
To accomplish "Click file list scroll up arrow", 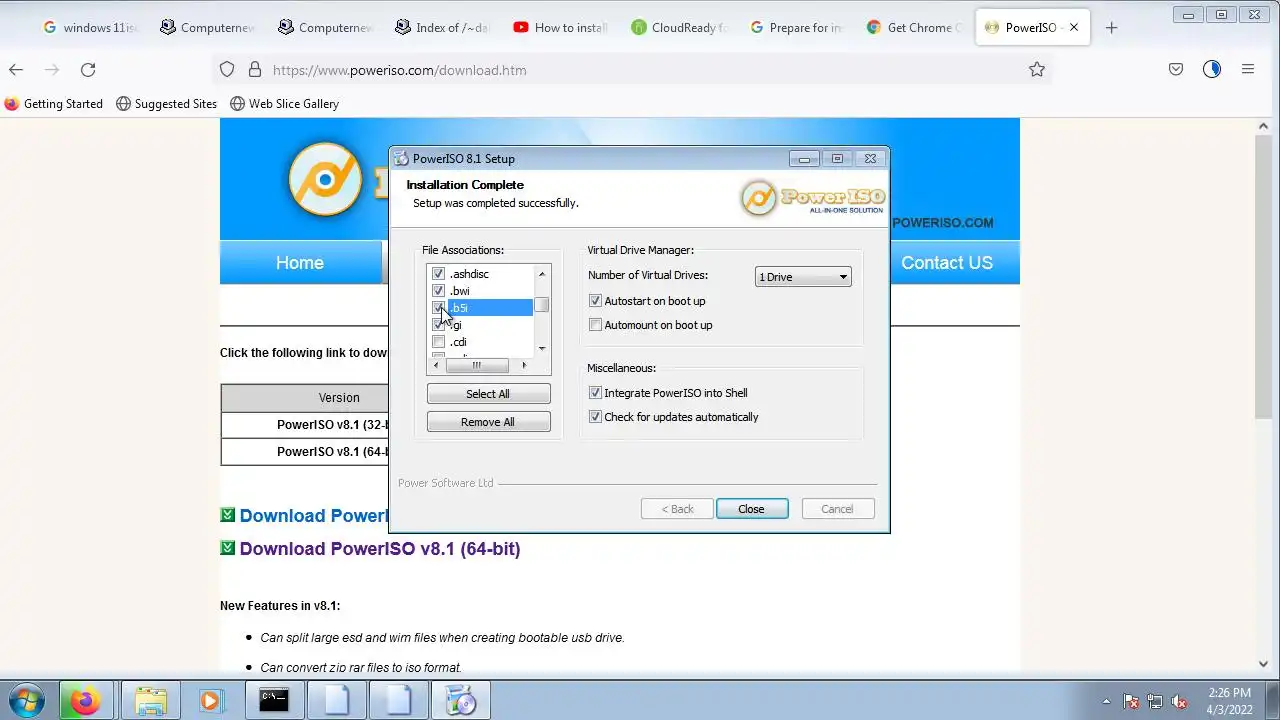I will [x=542, y=274].
